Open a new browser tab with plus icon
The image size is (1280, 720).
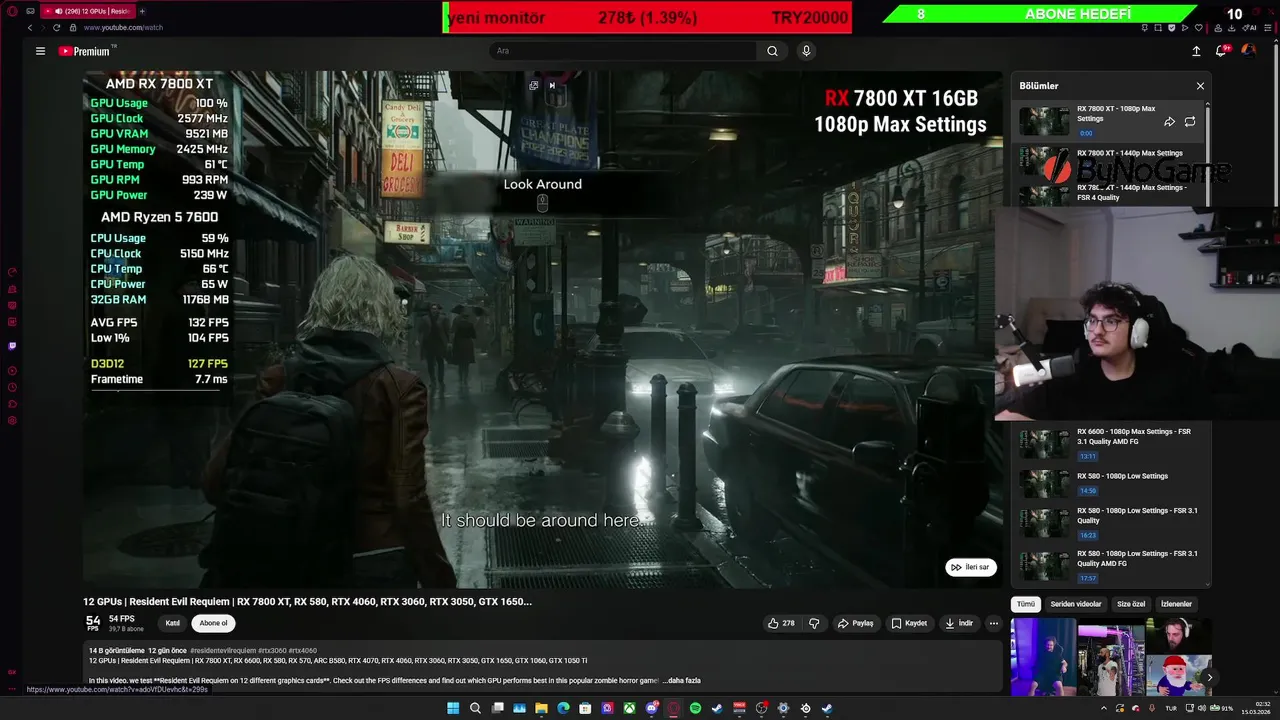142,11
